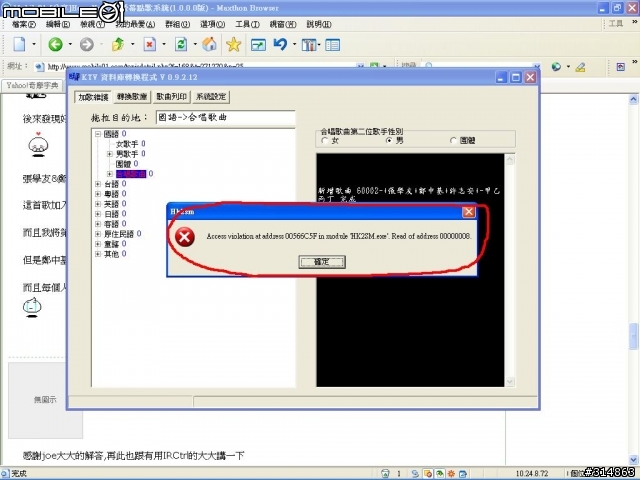
Task: Switch to the 系統設定 tab
Action: click(x=211, y=97)
